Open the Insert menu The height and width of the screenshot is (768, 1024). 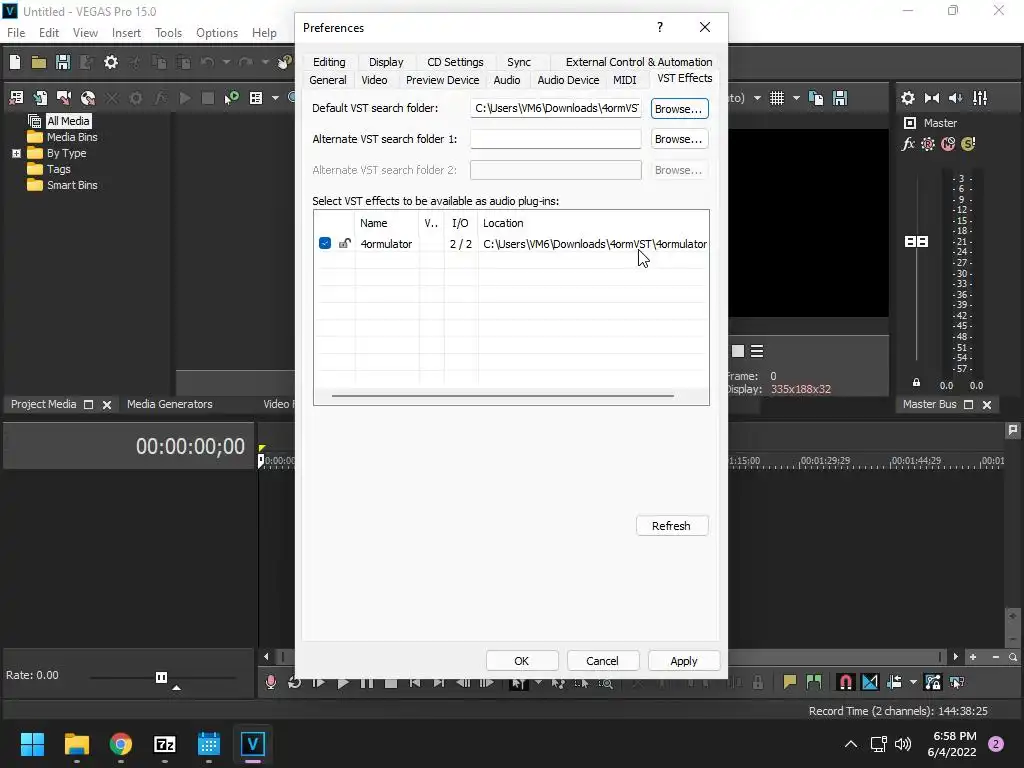(126, 33)
